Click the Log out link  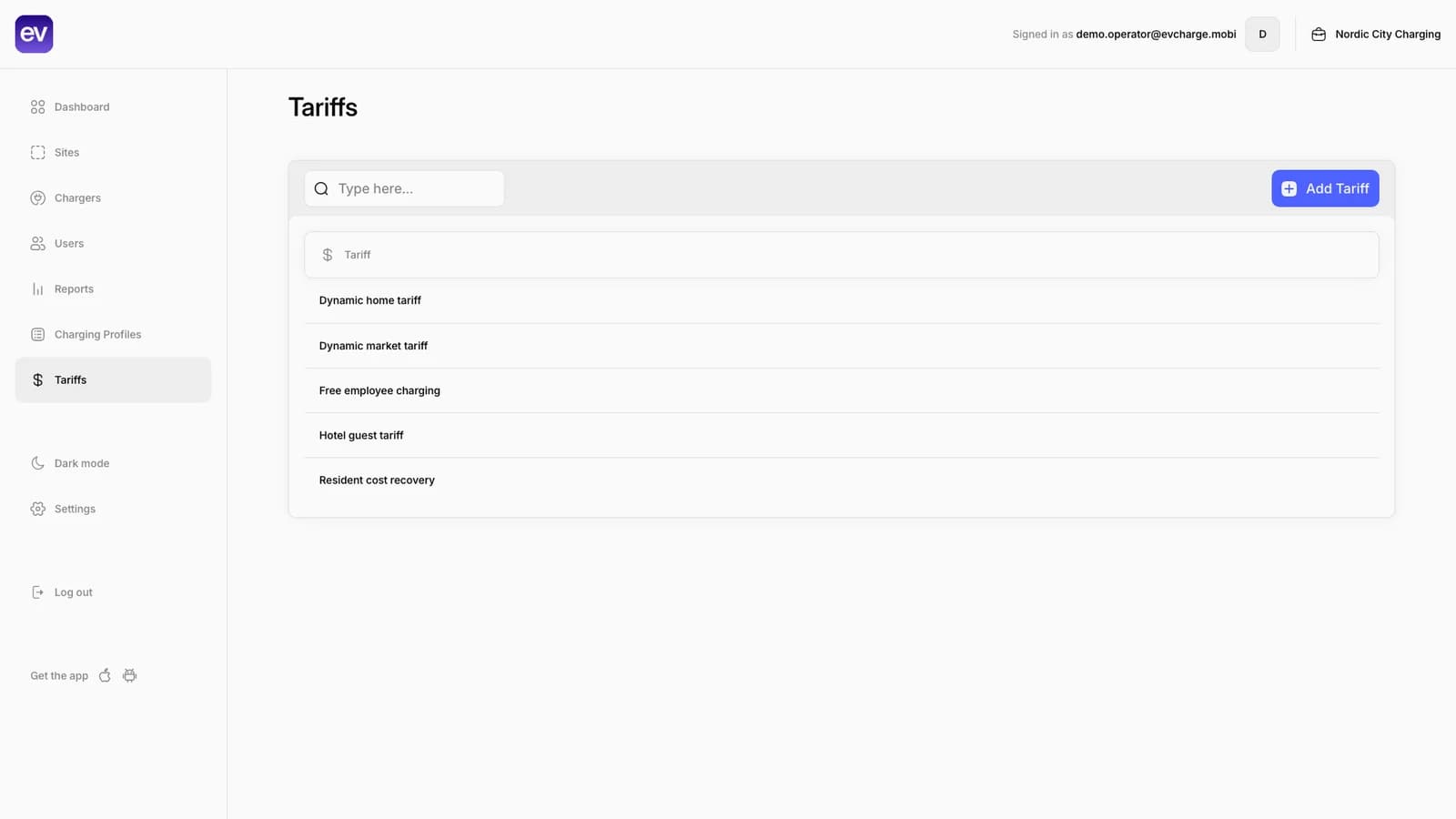(x=113, y=592)
